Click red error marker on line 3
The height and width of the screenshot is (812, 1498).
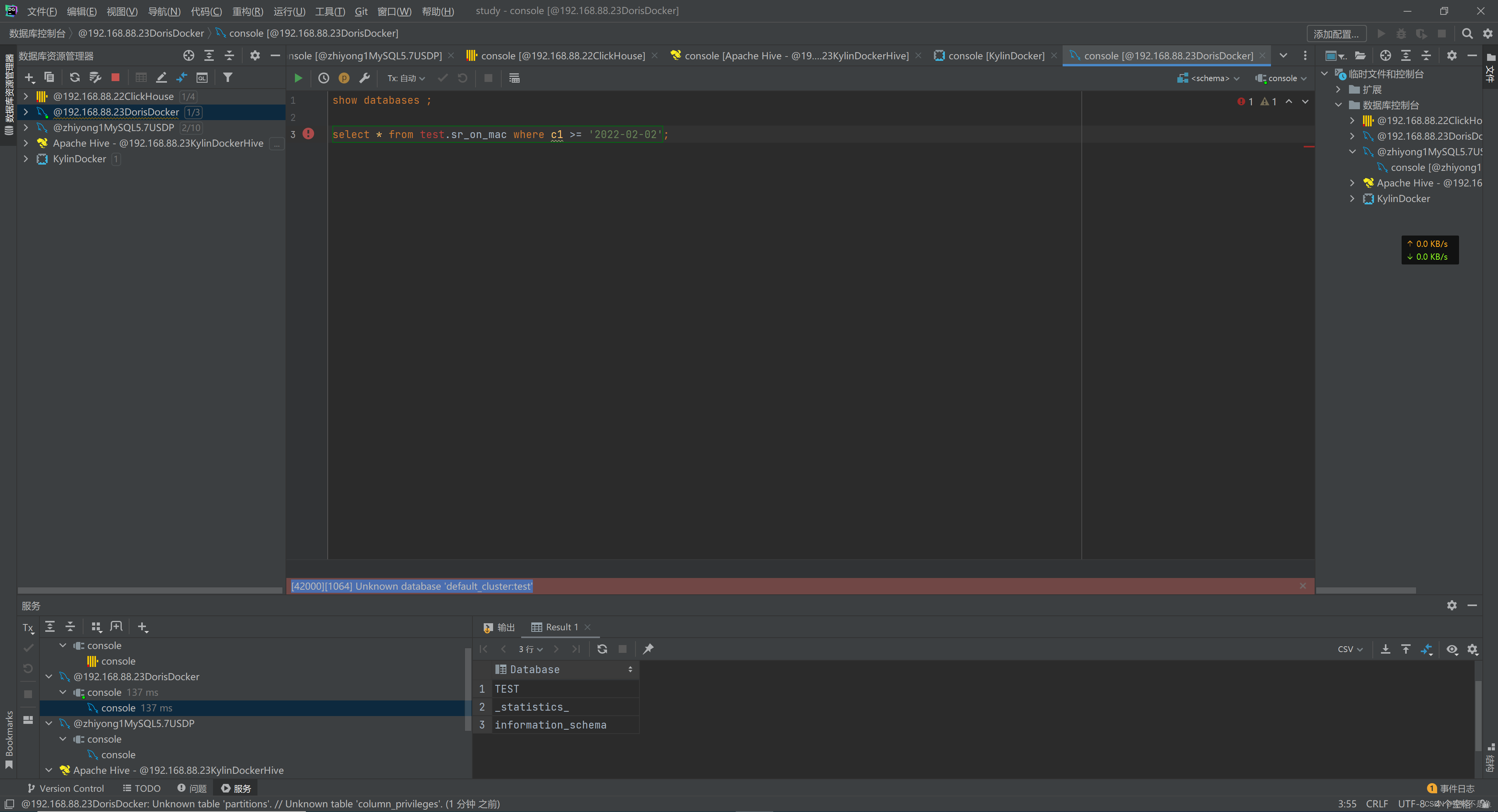click(308, 134)
